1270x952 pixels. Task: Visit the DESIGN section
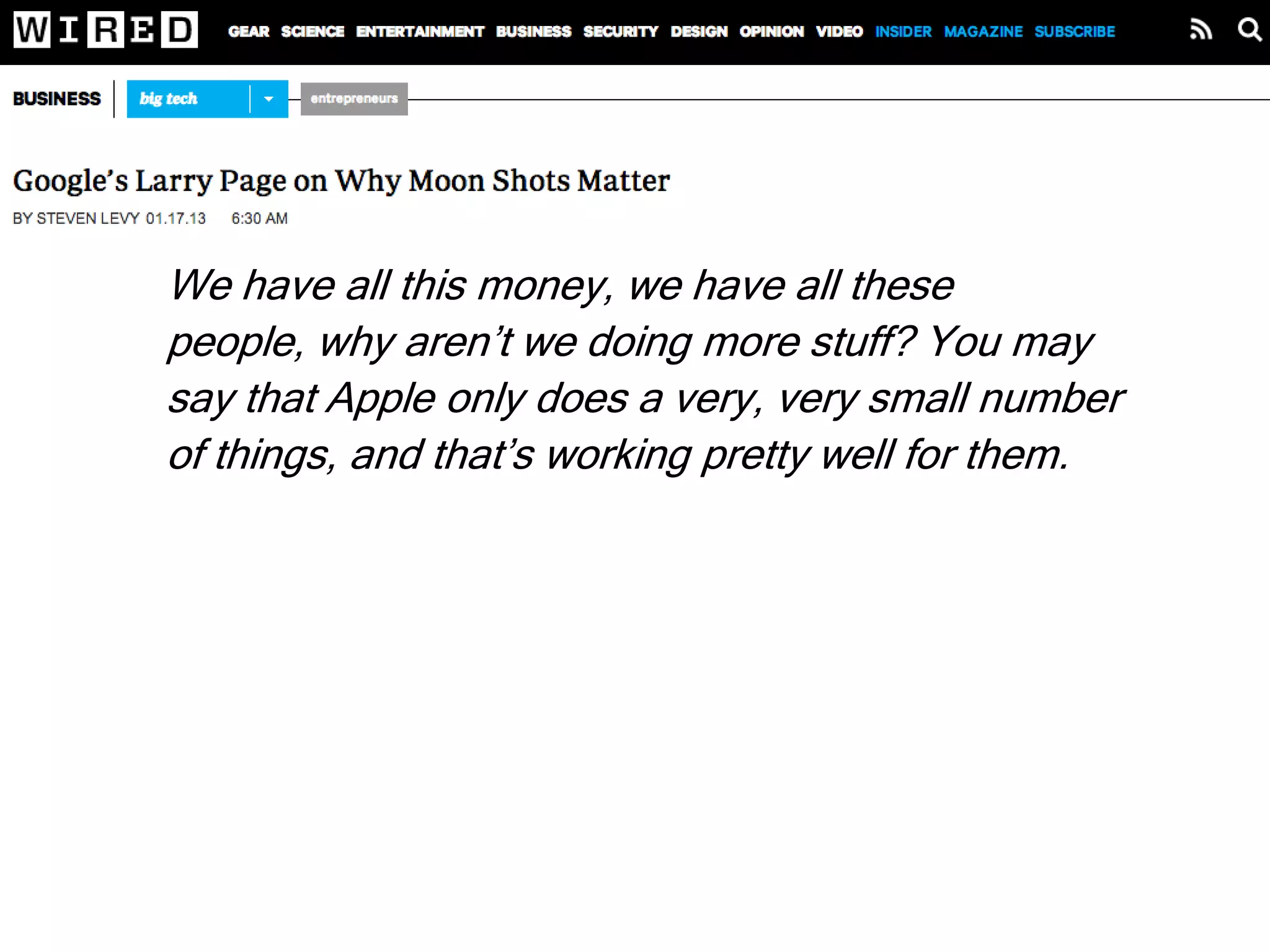pos(699,32)
